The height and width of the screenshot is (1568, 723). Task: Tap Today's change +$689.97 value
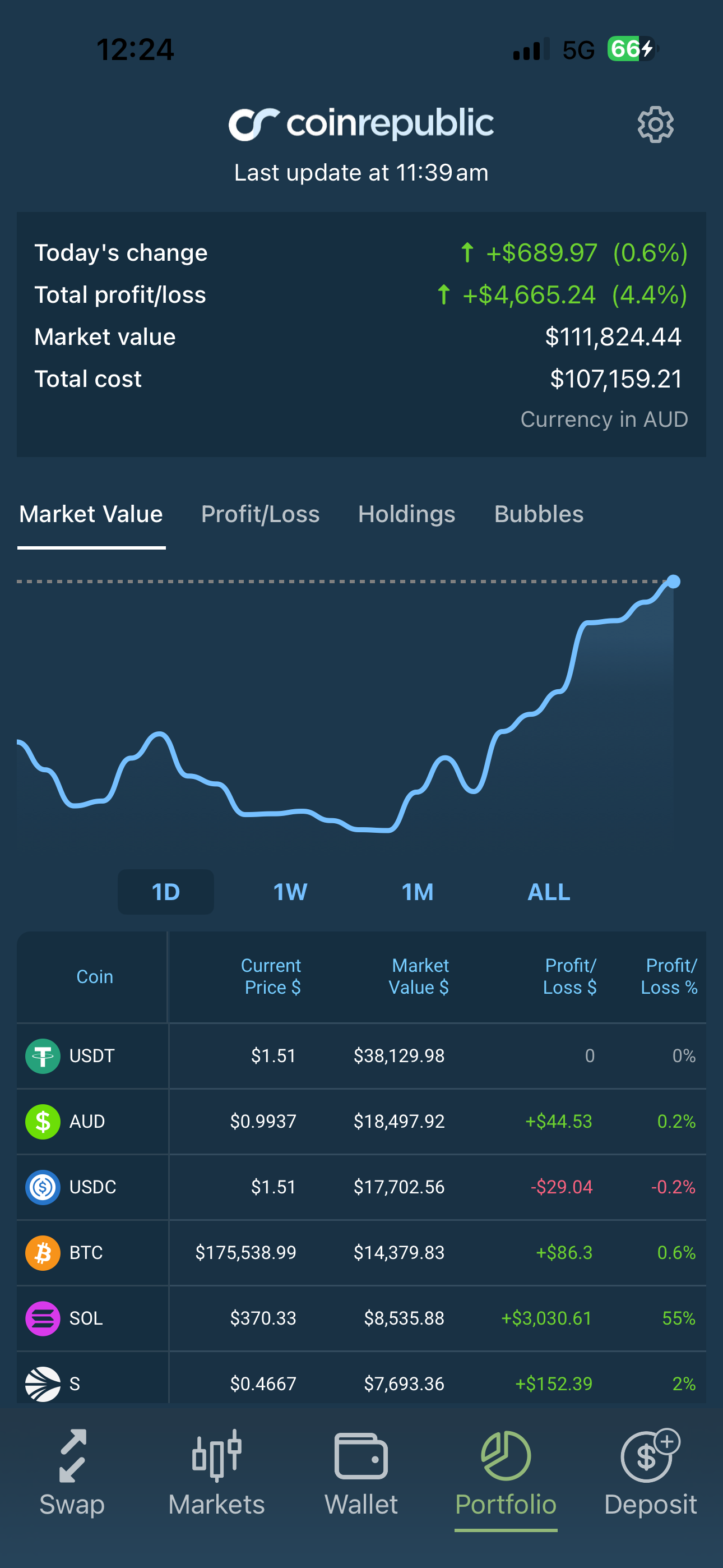click(541, 252)
